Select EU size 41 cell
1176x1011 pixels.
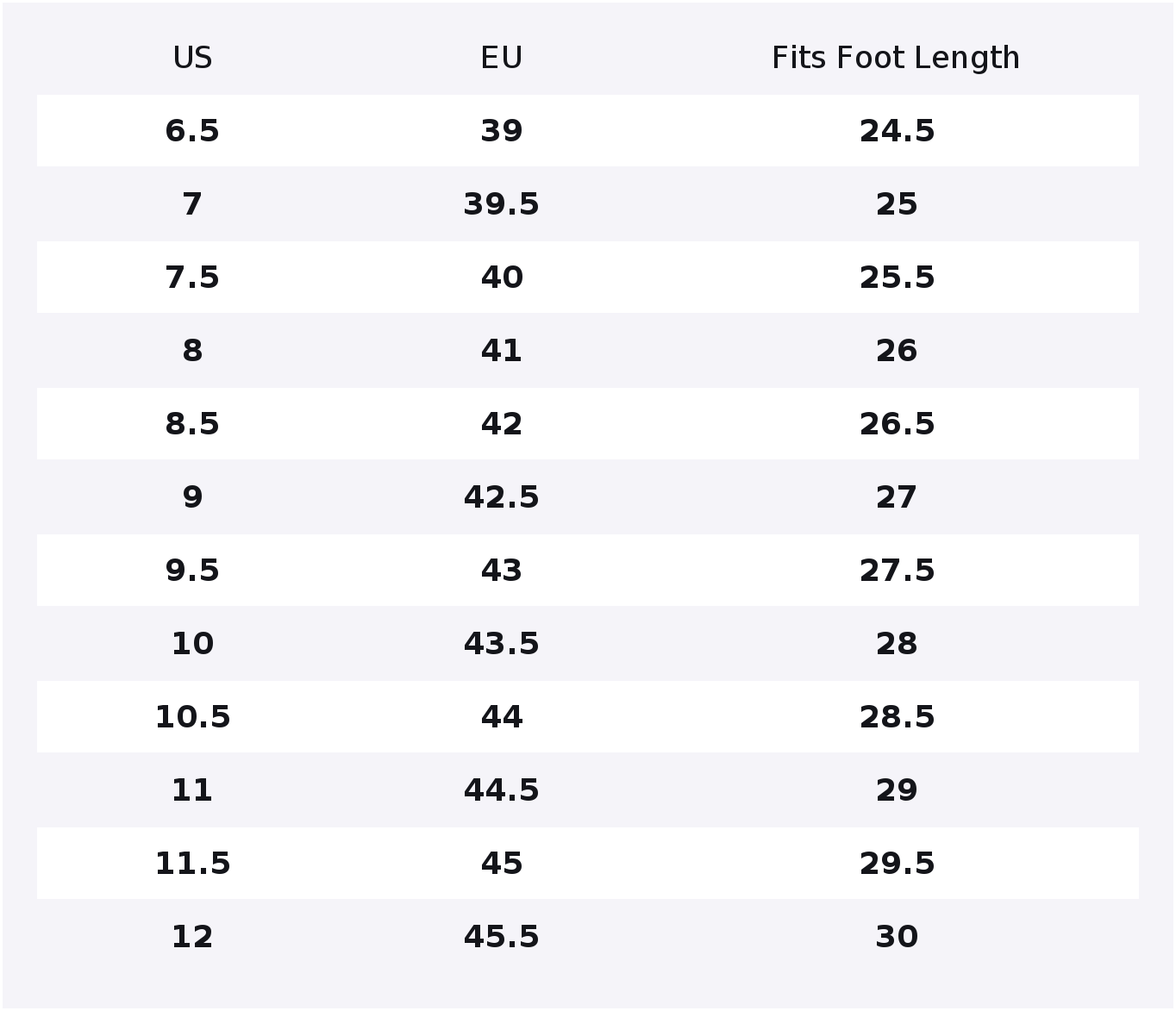[501, 351]
